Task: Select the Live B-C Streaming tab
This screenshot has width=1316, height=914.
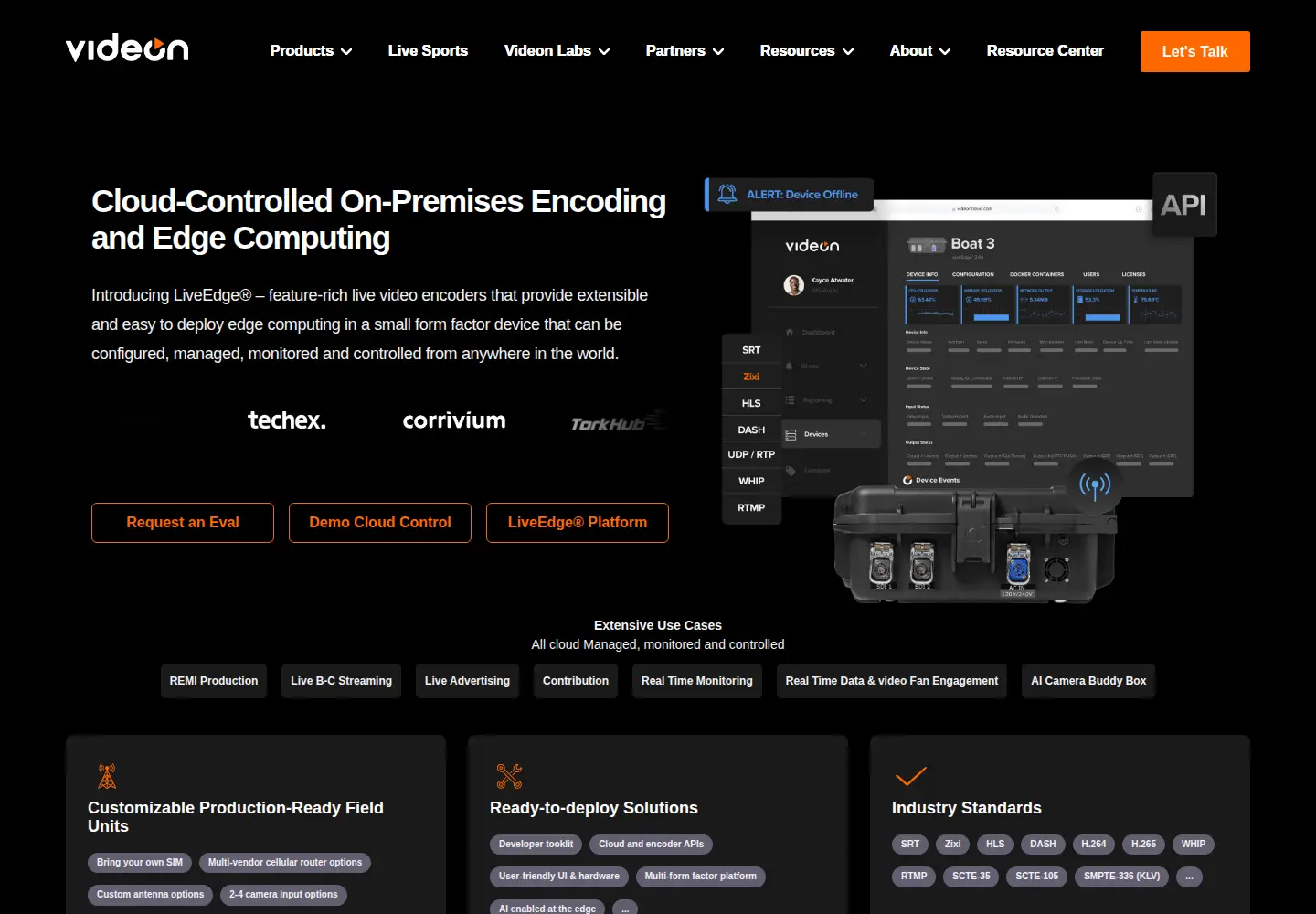Action: [x=341, y=681]
